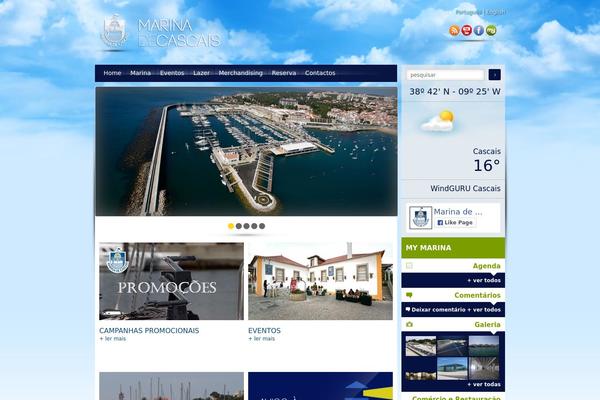Open first gallery thumbnail in top row
This screenshot has width=600, height=400.
(421, 346)
